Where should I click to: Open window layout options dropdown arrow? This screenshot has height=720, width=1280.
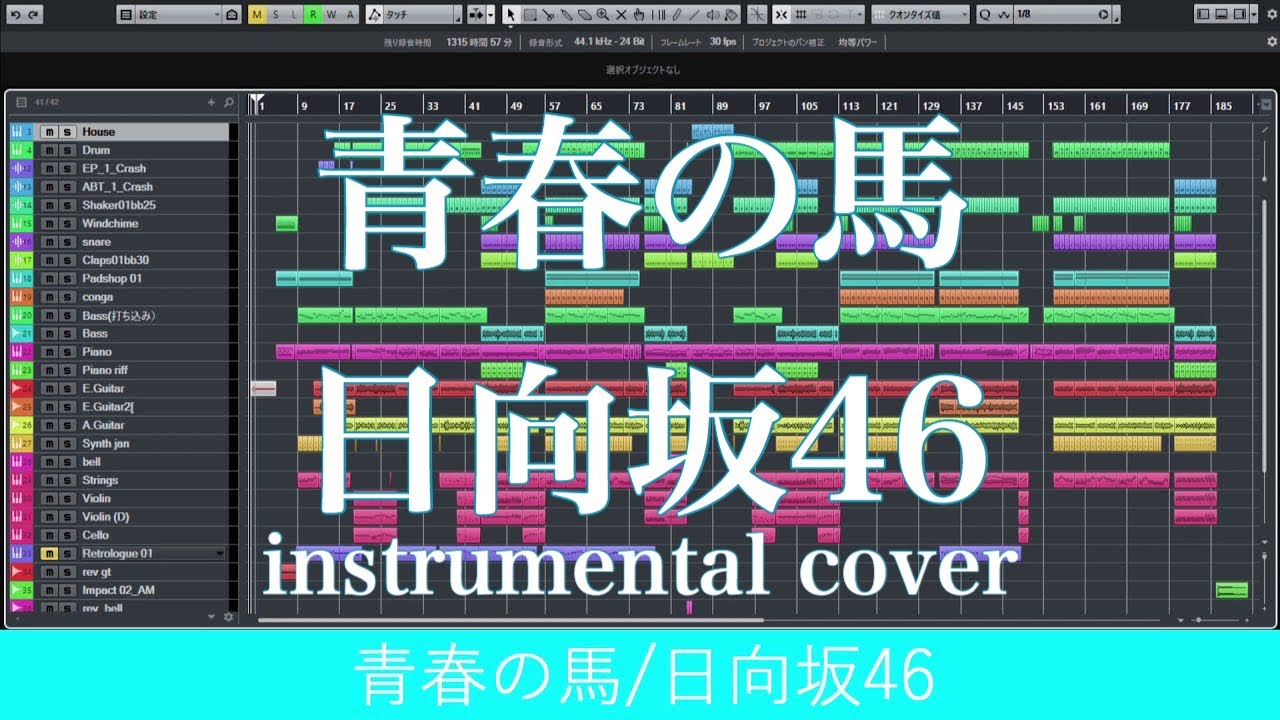click(1254, 15)
